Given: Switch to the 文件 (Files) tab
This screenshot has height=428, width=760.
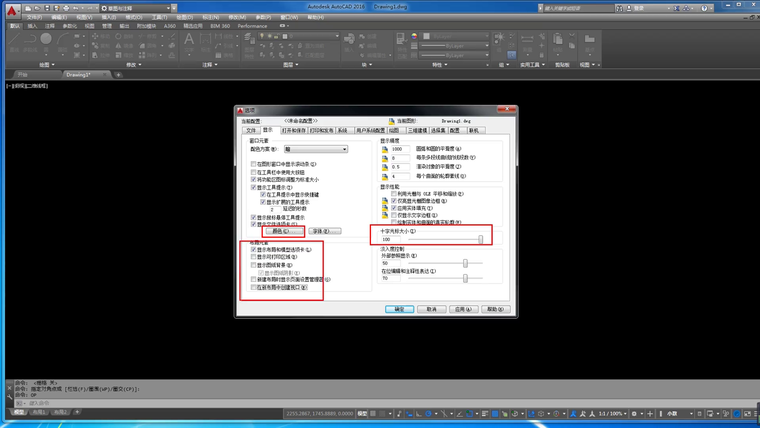Looking at the screenshot, I should [251, 130].
